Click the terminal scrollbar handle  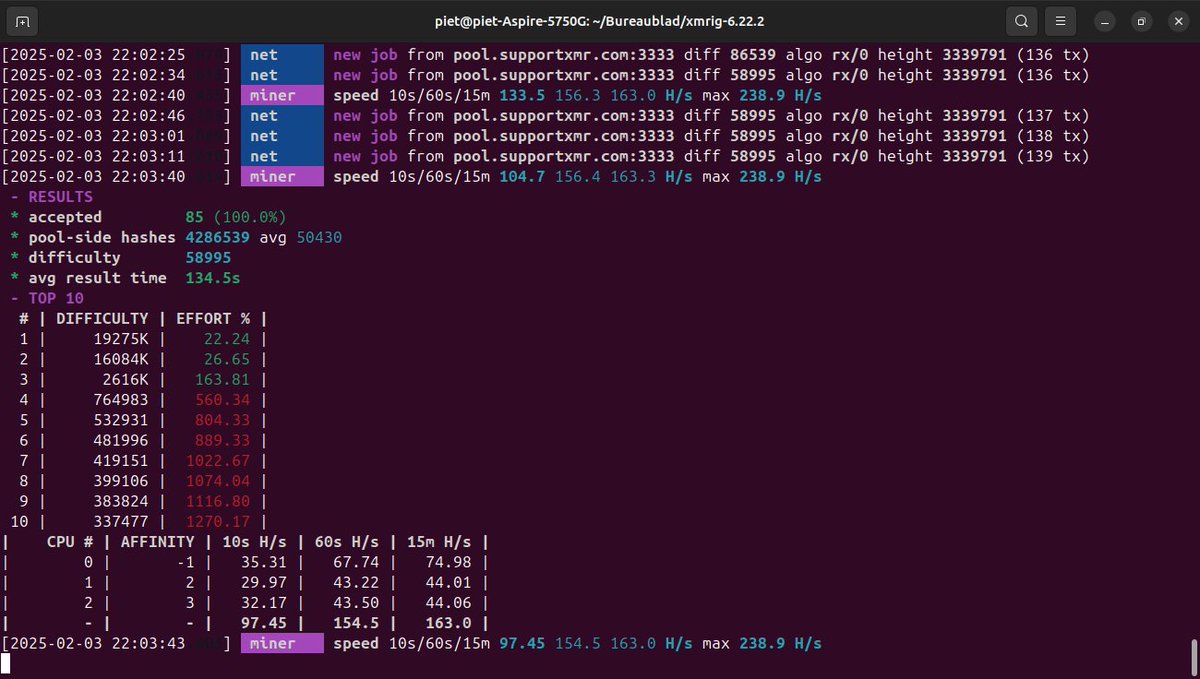point(1193,656)
